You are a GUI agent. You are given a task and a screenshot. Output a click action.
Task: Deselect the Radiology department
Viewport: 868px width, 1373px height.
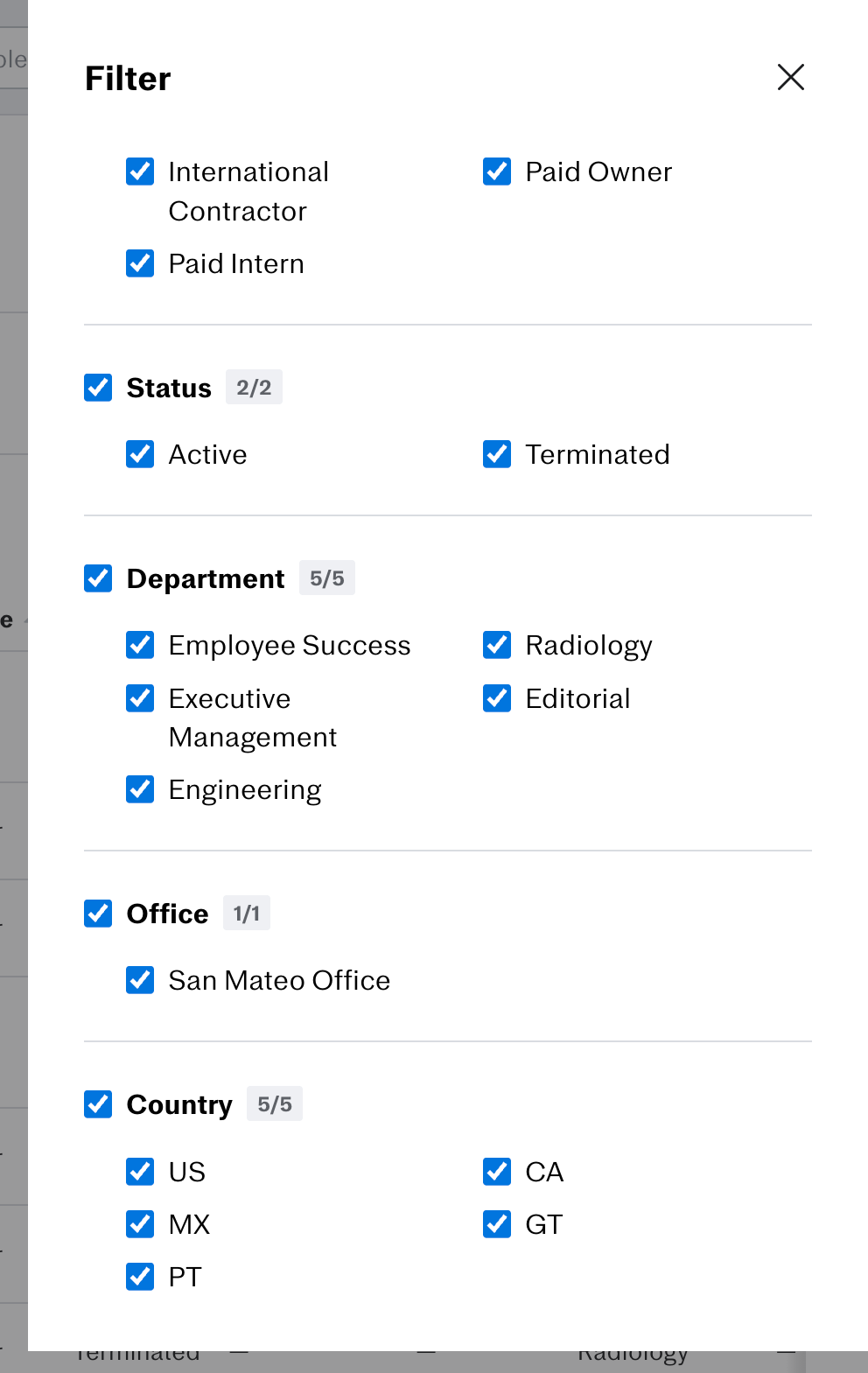coord(497,645)
